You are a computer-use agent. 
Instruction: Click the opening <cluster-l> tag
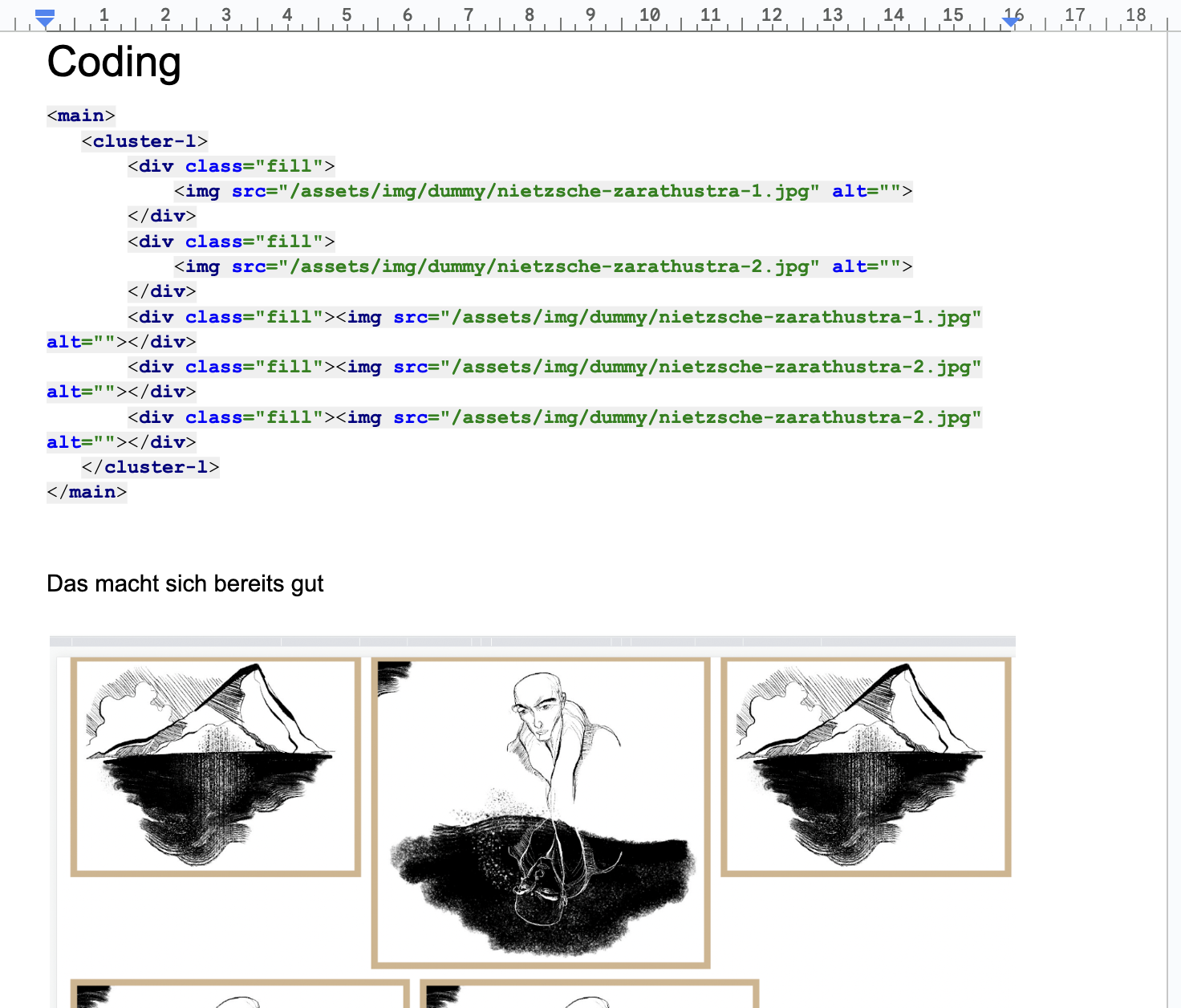pyautogui.click(x=144, y=141)
